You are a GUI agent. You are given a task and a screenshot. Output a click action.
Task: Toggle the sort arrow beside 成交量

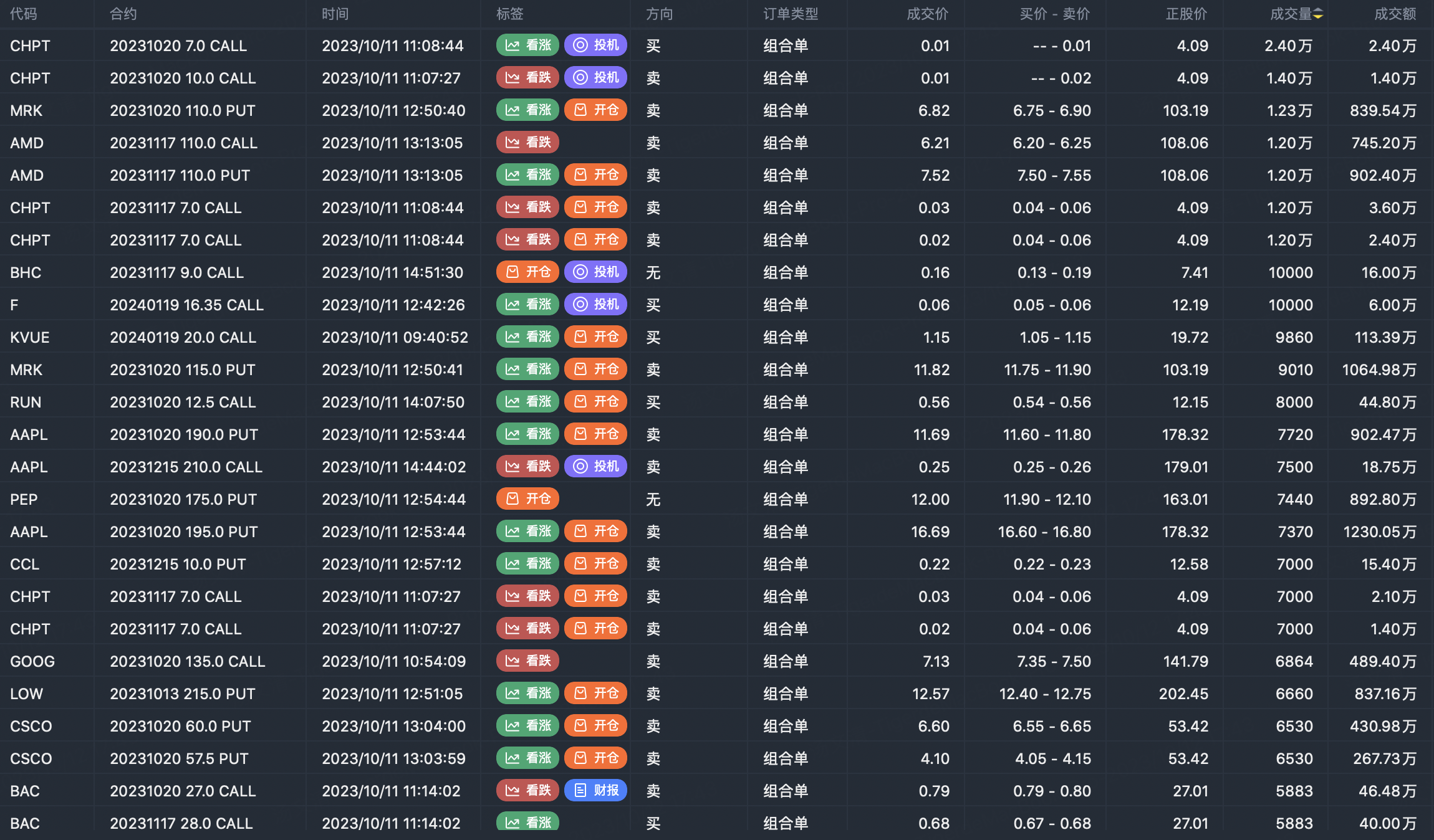coord(1318,14)
